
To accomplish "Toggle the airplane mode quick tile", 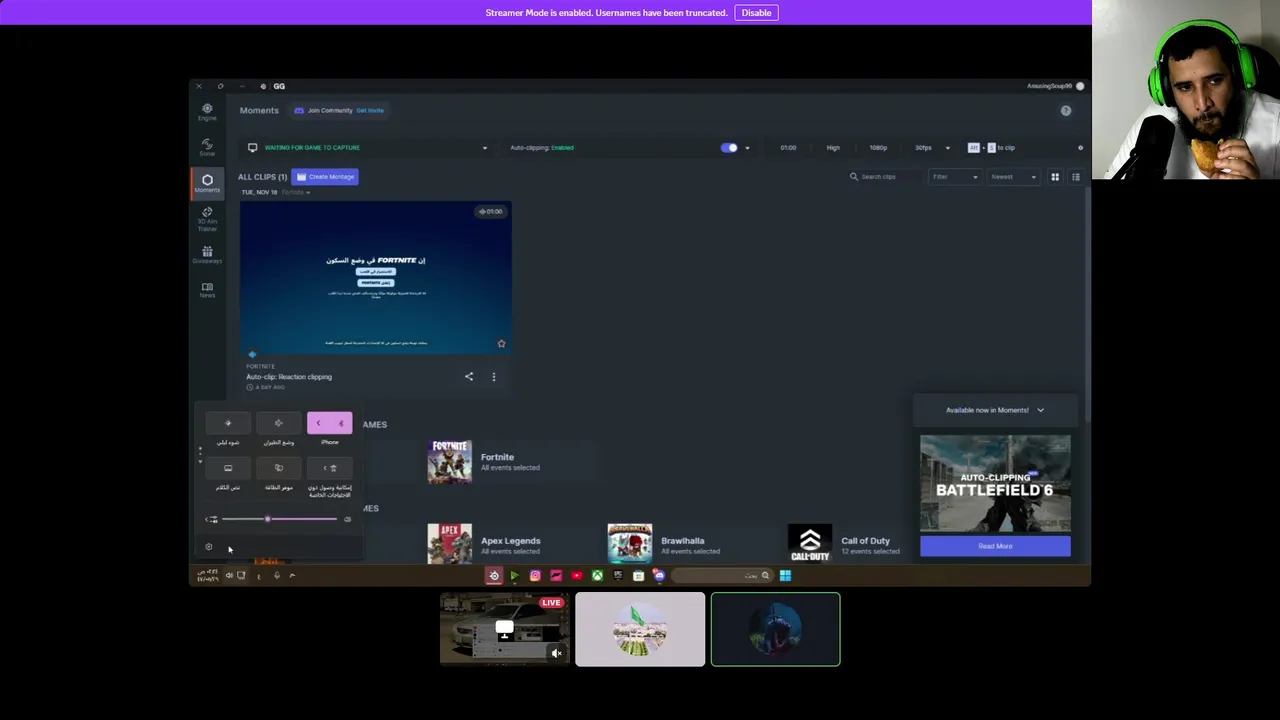I will pos(279,423).
